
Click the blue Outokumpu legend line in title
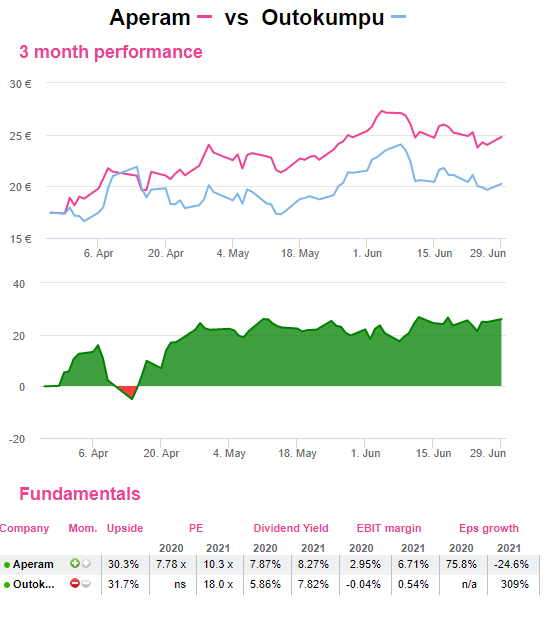tap(398, 17)
